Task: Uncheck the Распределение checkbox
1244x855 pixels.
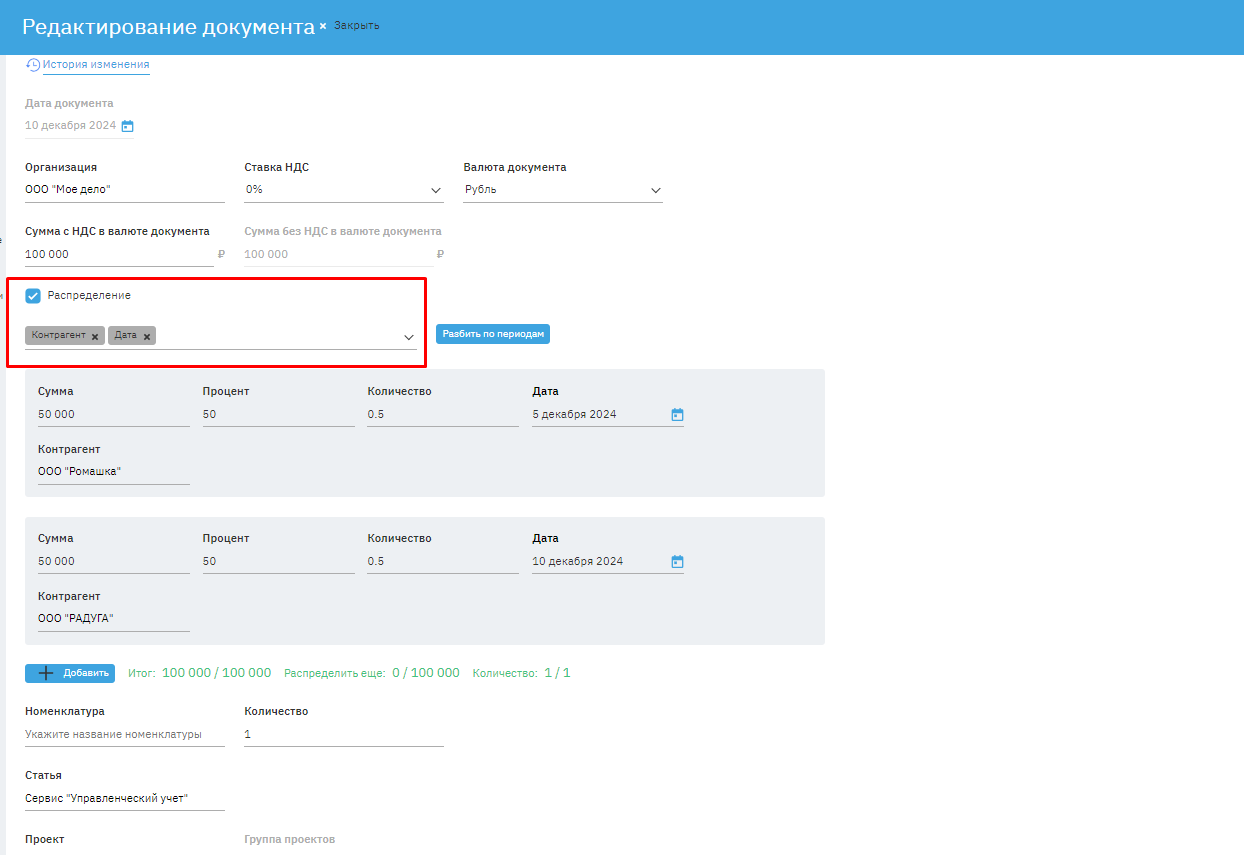Action: tap(33, 296)
